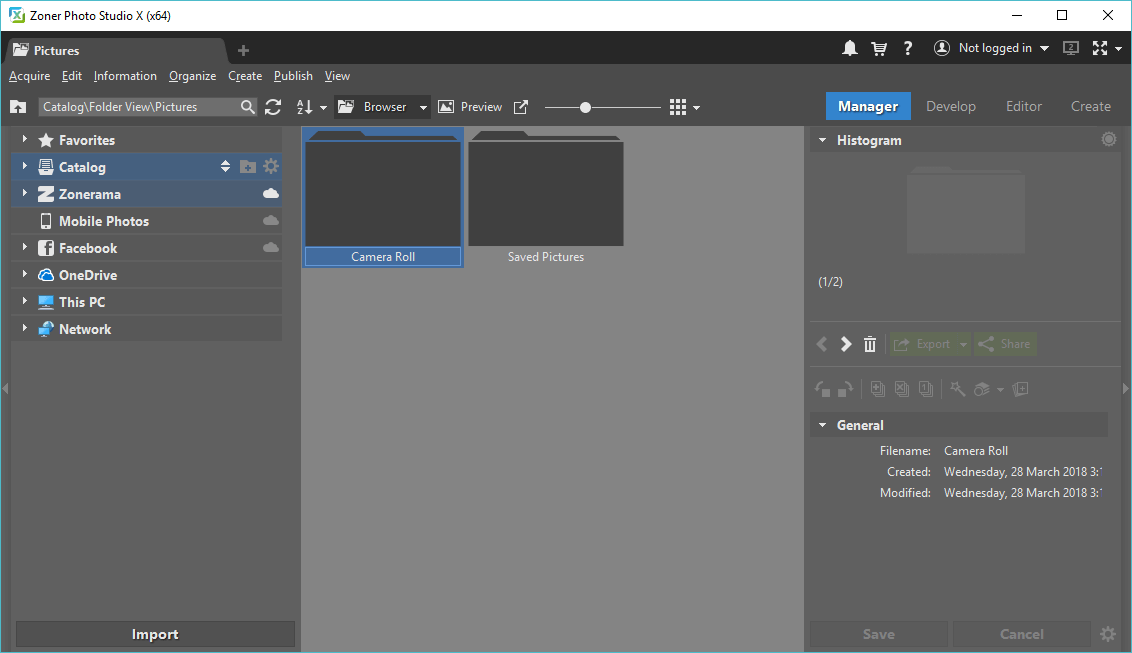The height and width of the screenshot is (653, 1132).
Task: Open Catalog settings gear icon
Action: tap(271, 167)
